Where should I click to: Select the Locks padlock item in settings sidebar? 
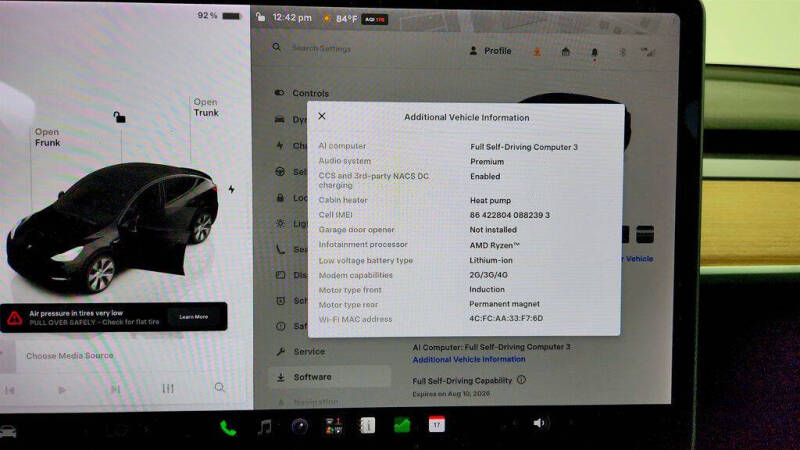(289, 197)
